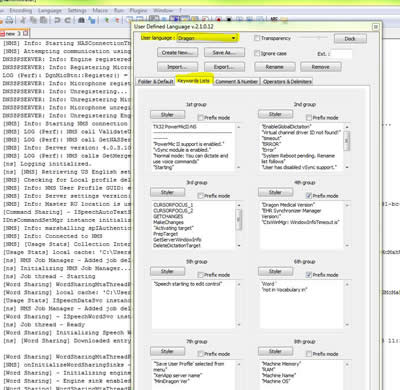Close the 'new 3' document tab icon

click(x=26, y=33)
